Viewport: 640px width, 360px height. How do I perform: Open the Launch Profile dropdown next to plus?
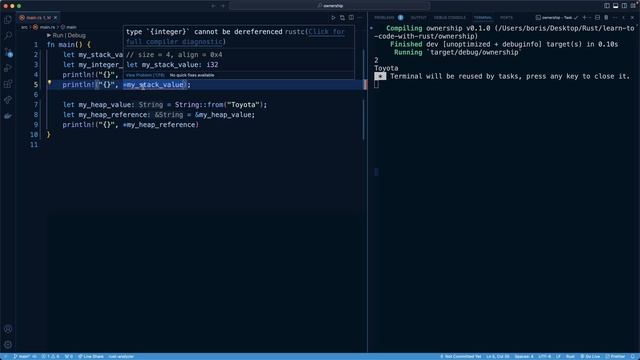[589, 18]
